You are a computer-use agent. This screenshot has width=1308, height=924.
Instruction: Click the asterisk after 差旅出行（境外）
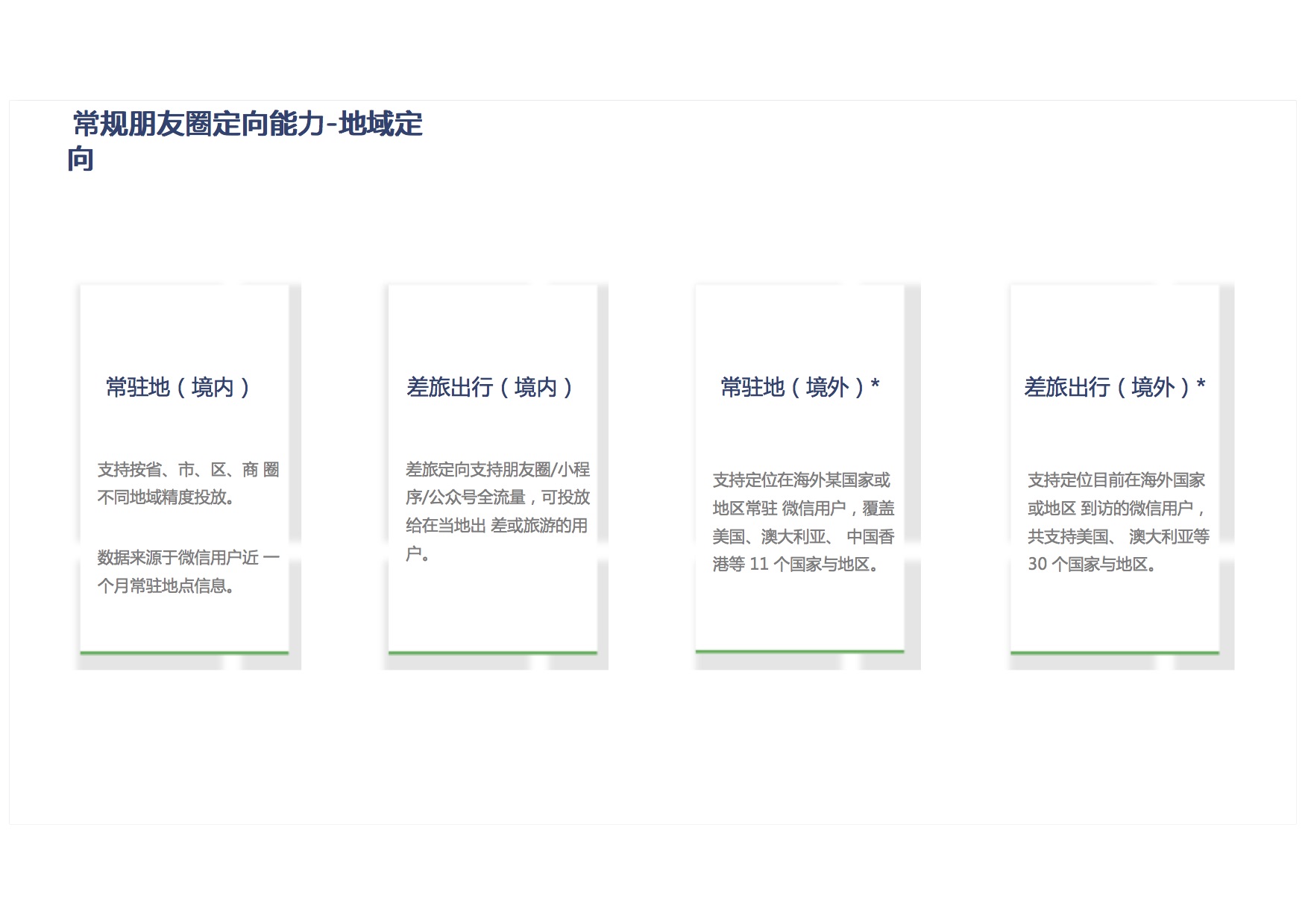[x=1201, y=386]
